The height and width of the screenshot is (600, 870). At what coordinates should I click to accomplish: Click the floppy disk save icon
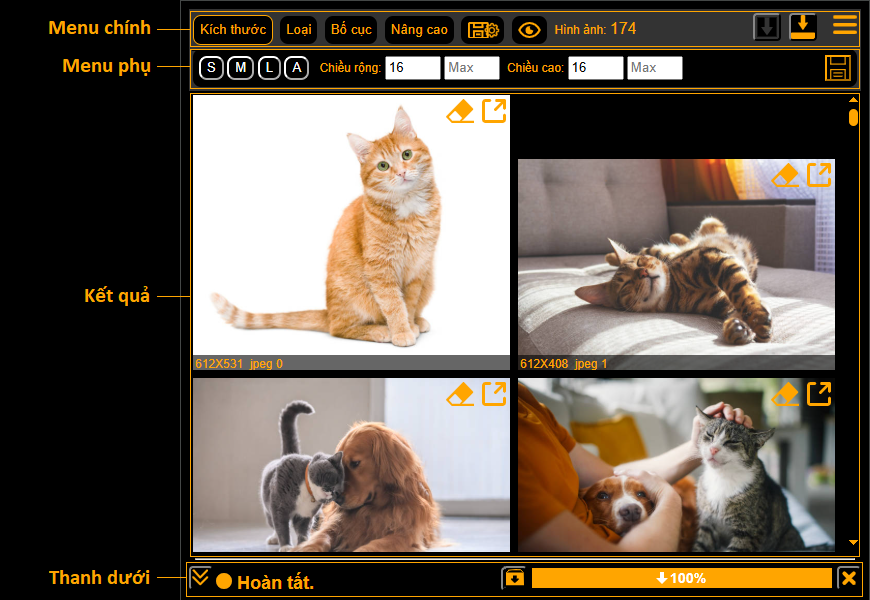tap(838, 68)
